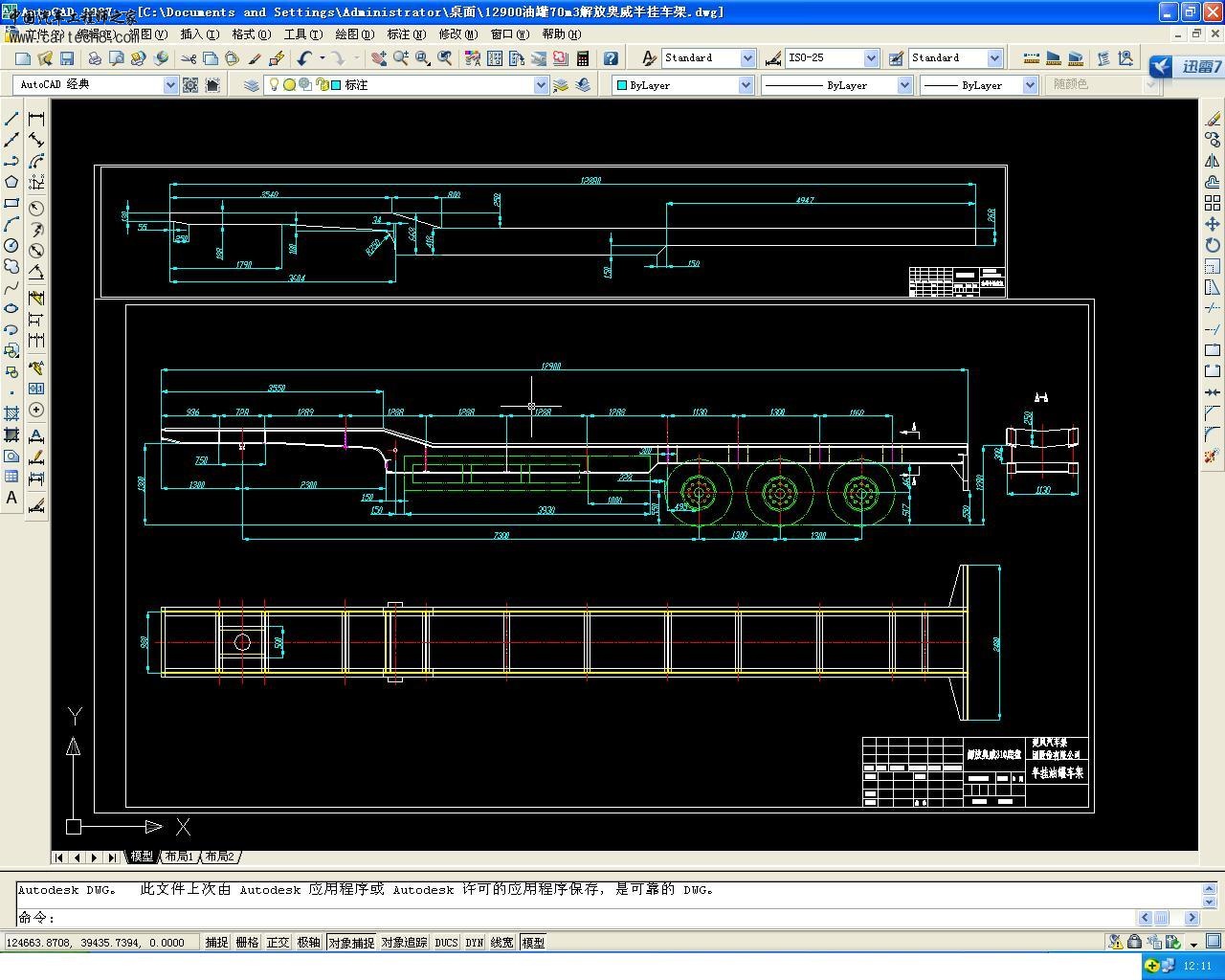Click the Rotate tool in Modify toolbar
The height and width of the screenshot is (980, 1225).
tap(1212, 245)
